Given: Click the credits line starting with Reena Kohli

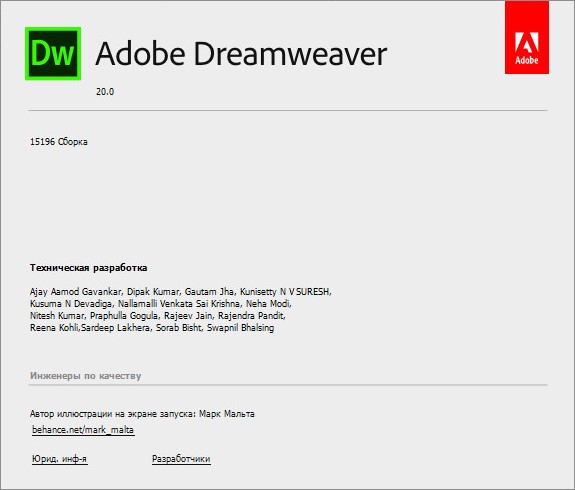Looking at the screenshot, I should pos(152,328).
